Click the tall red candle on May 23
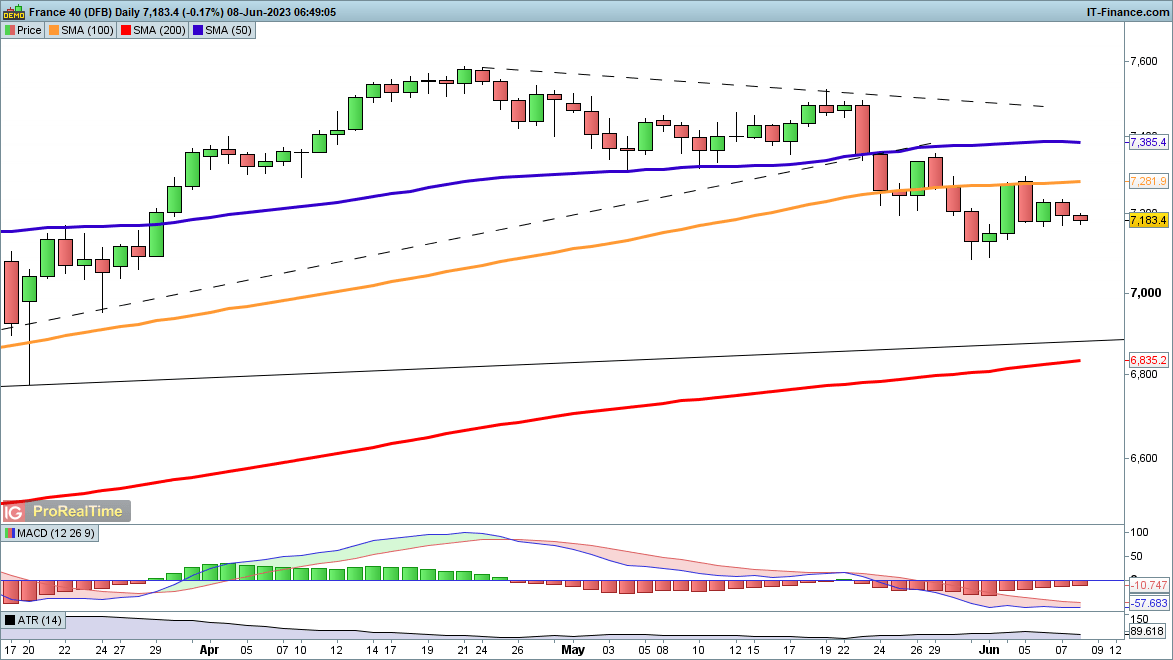The width and height of the screenshot is (1173, 660). [863, 130]
